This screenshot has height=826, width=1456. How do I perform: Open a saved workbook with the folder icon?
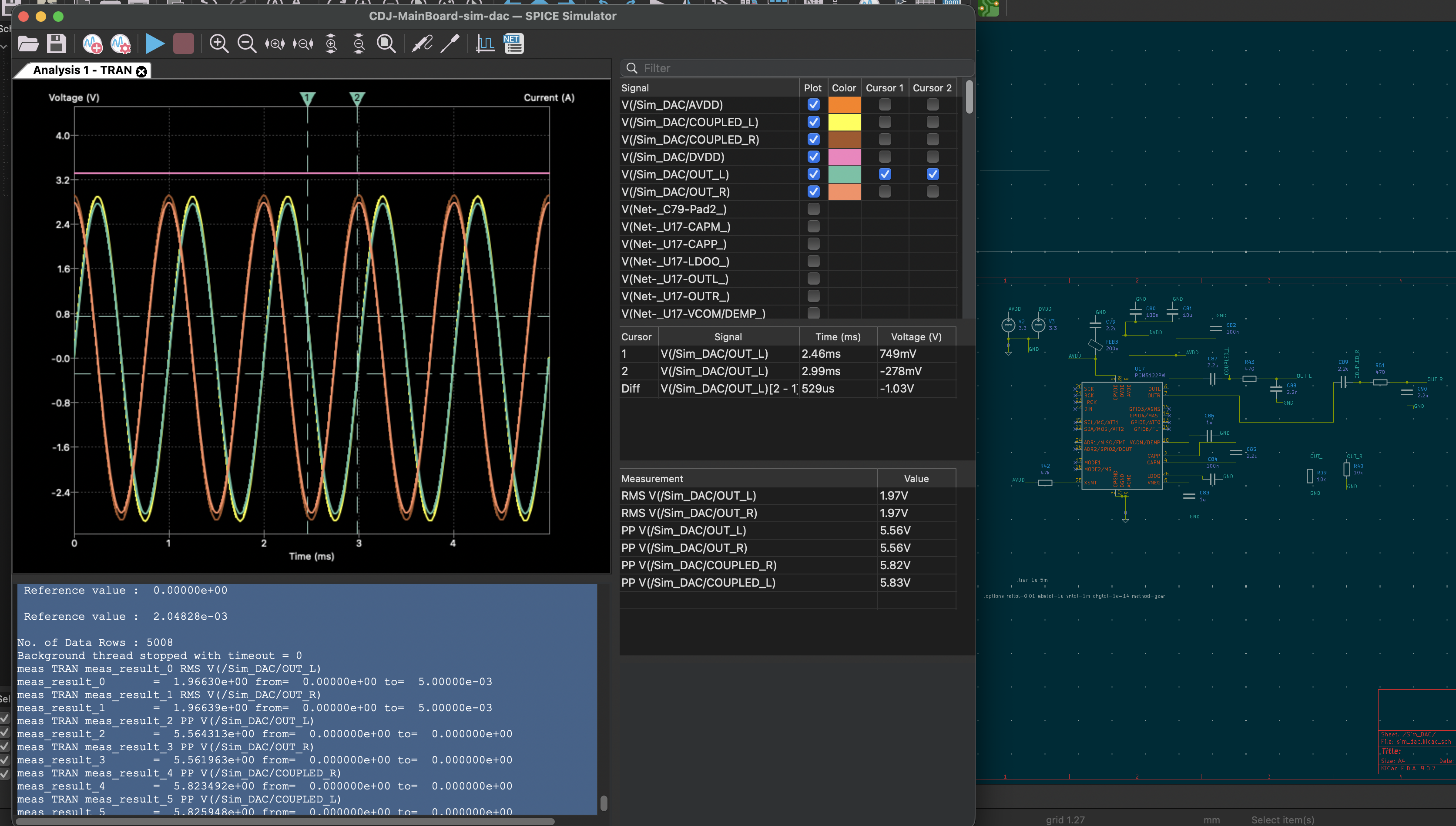click(x=28, y=44)
